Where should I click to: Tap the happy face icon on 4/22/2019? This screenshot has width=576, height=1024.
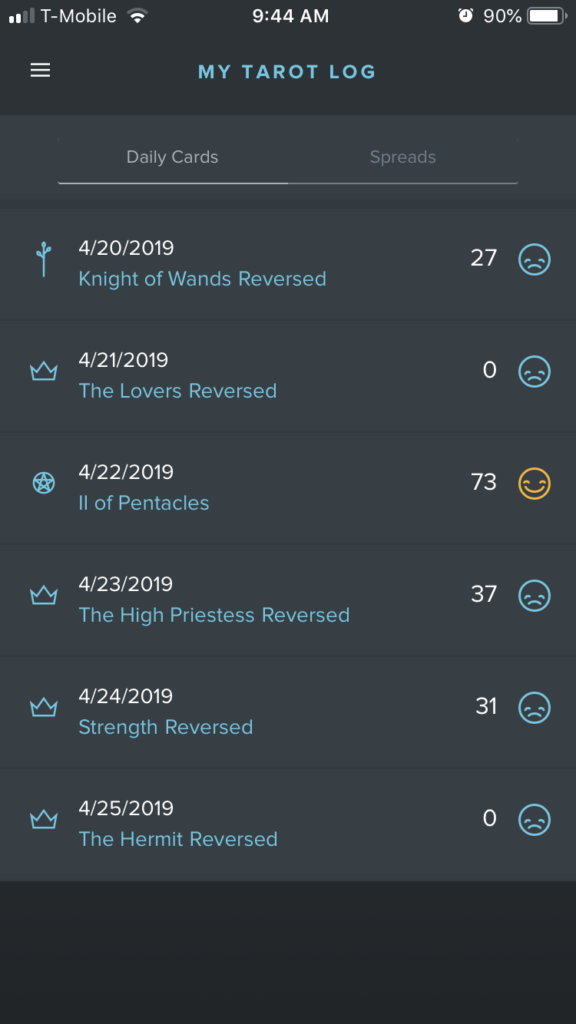534,483
